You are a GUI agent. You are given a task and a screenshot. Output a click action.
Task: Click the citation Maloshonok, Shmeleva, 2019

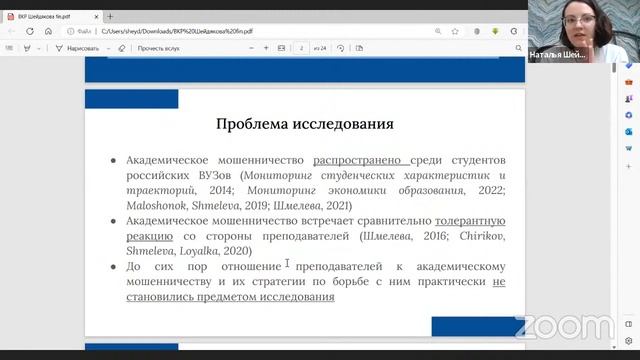click(197, 206)
